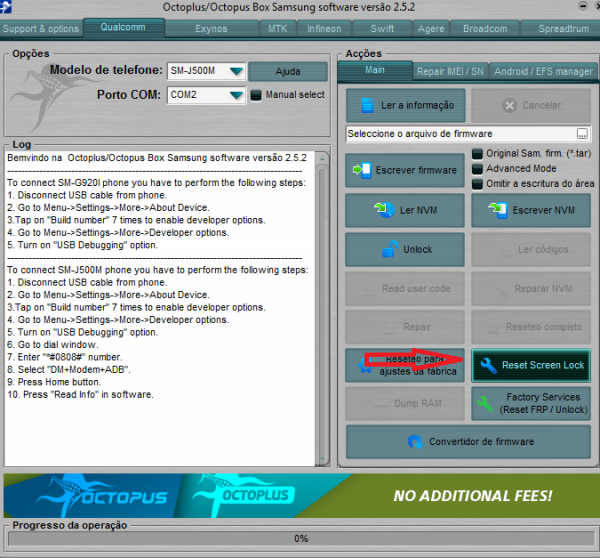
Task: Open the Repair IMEI / SN tab
Action: [450, 72]
